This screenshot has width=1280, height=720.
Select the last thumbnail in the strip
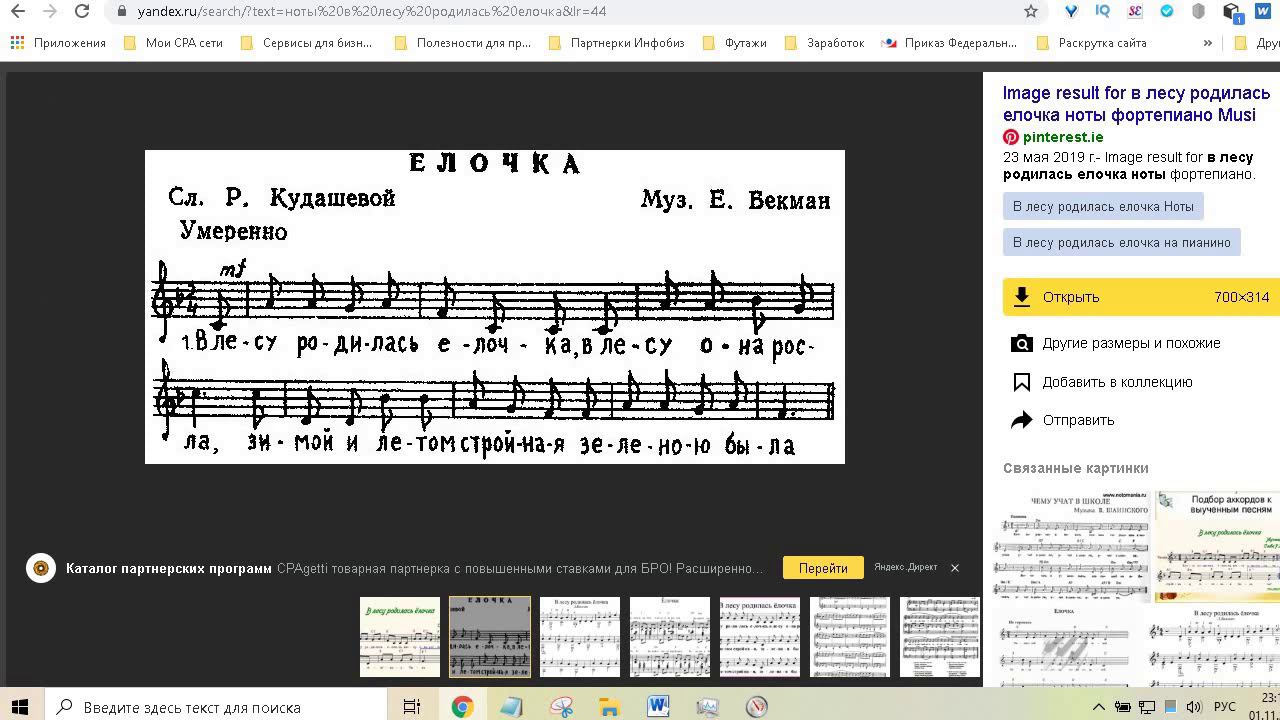(940, 637)
